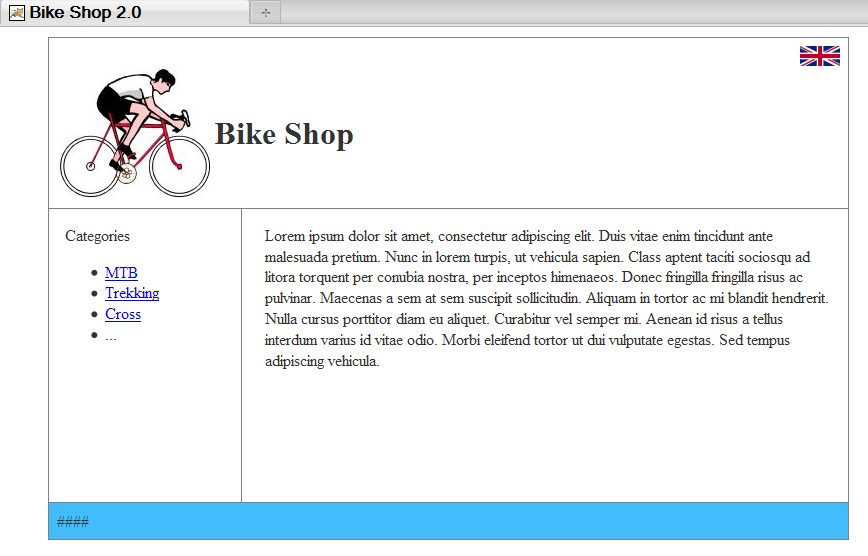Open the MTB category link
Image resolution: width=868 pixels, height=556 pixels.
click(121, 272)
